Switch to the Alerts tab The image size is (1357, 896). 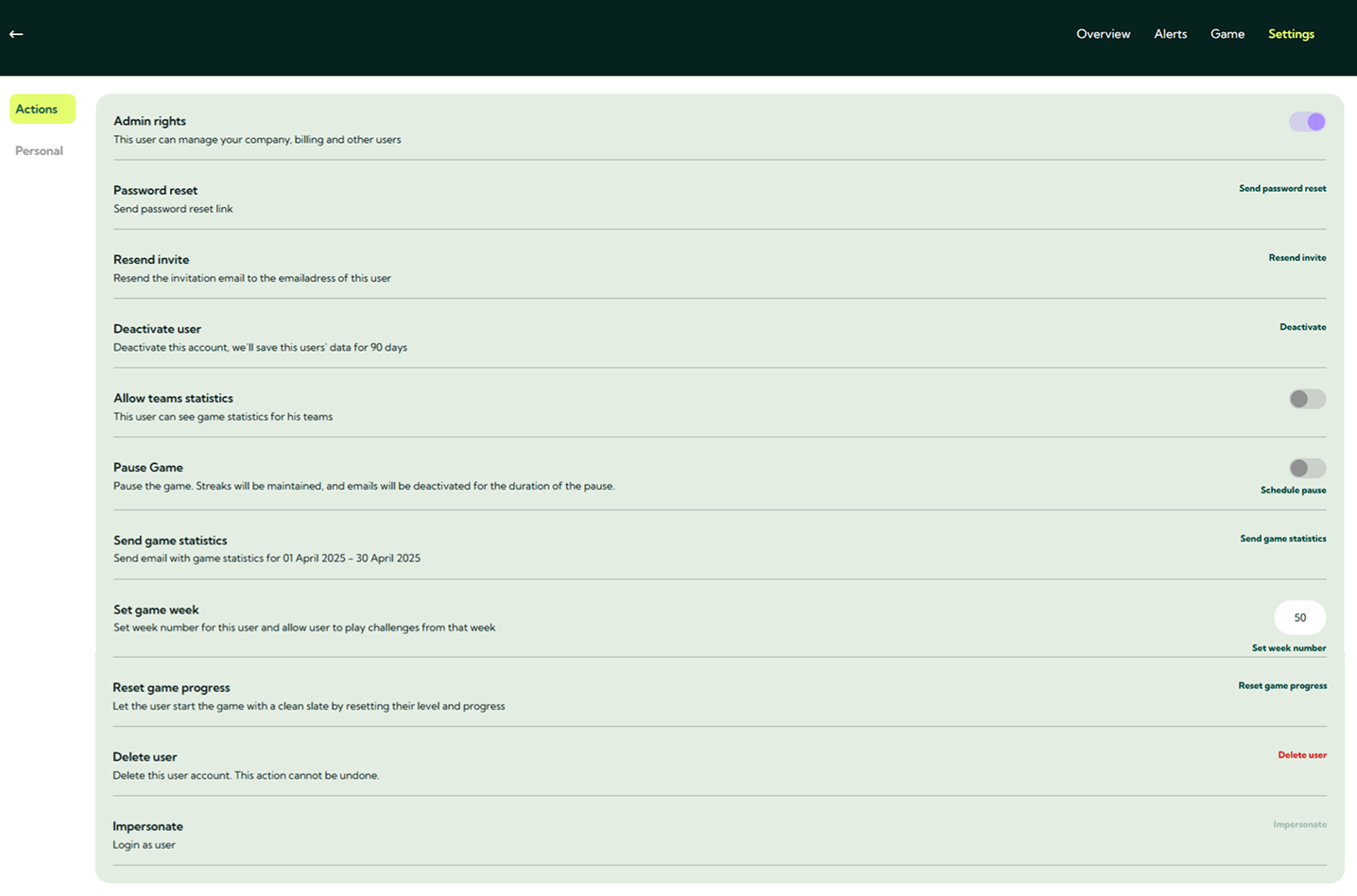1170,34
